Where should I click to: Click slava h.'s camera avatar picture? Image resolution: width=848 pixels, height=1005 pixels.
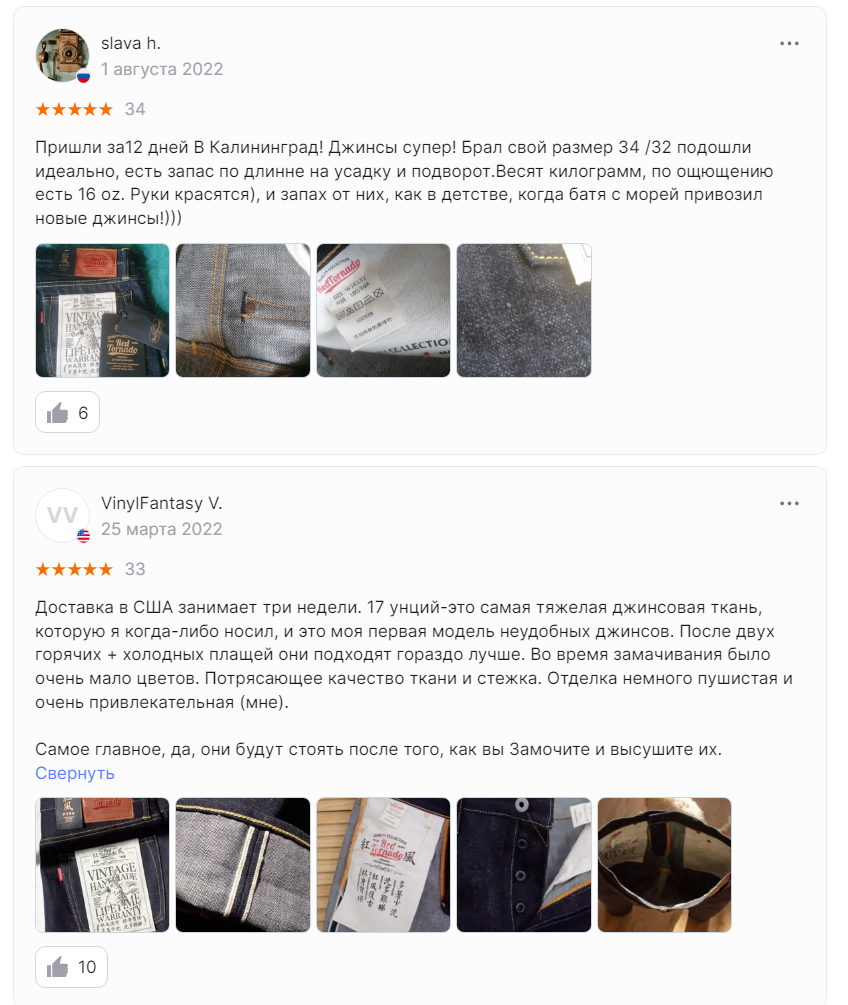tap(62, 55)
